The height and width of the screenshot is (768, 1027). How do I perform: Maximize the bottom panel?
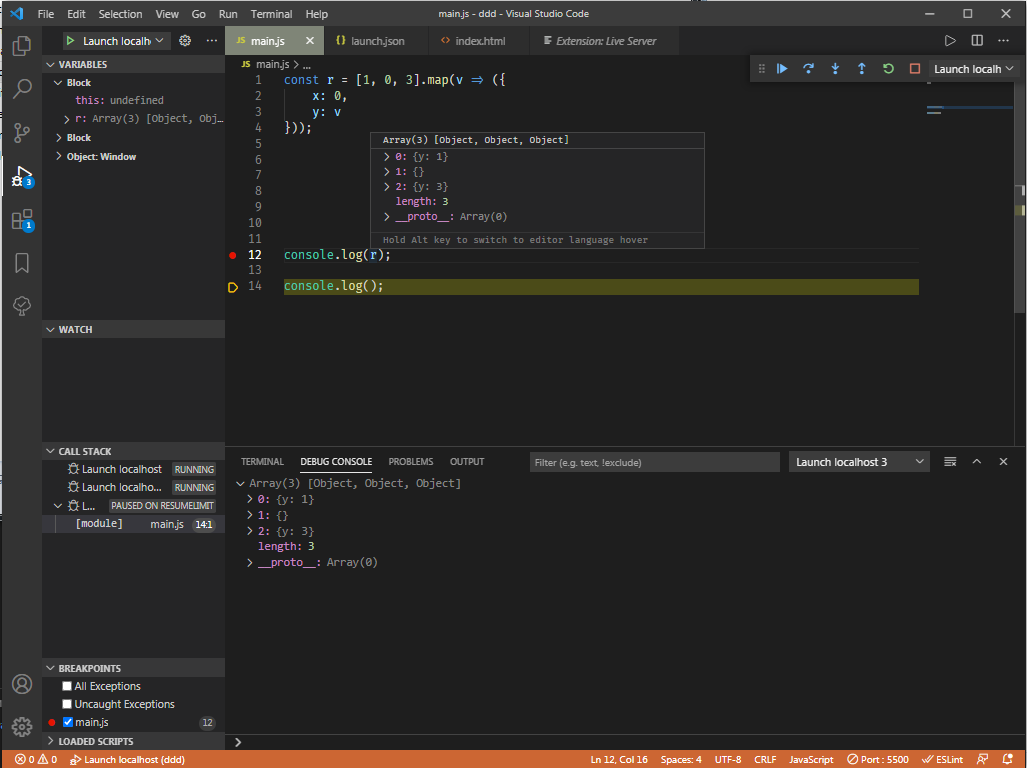point(977,462)
